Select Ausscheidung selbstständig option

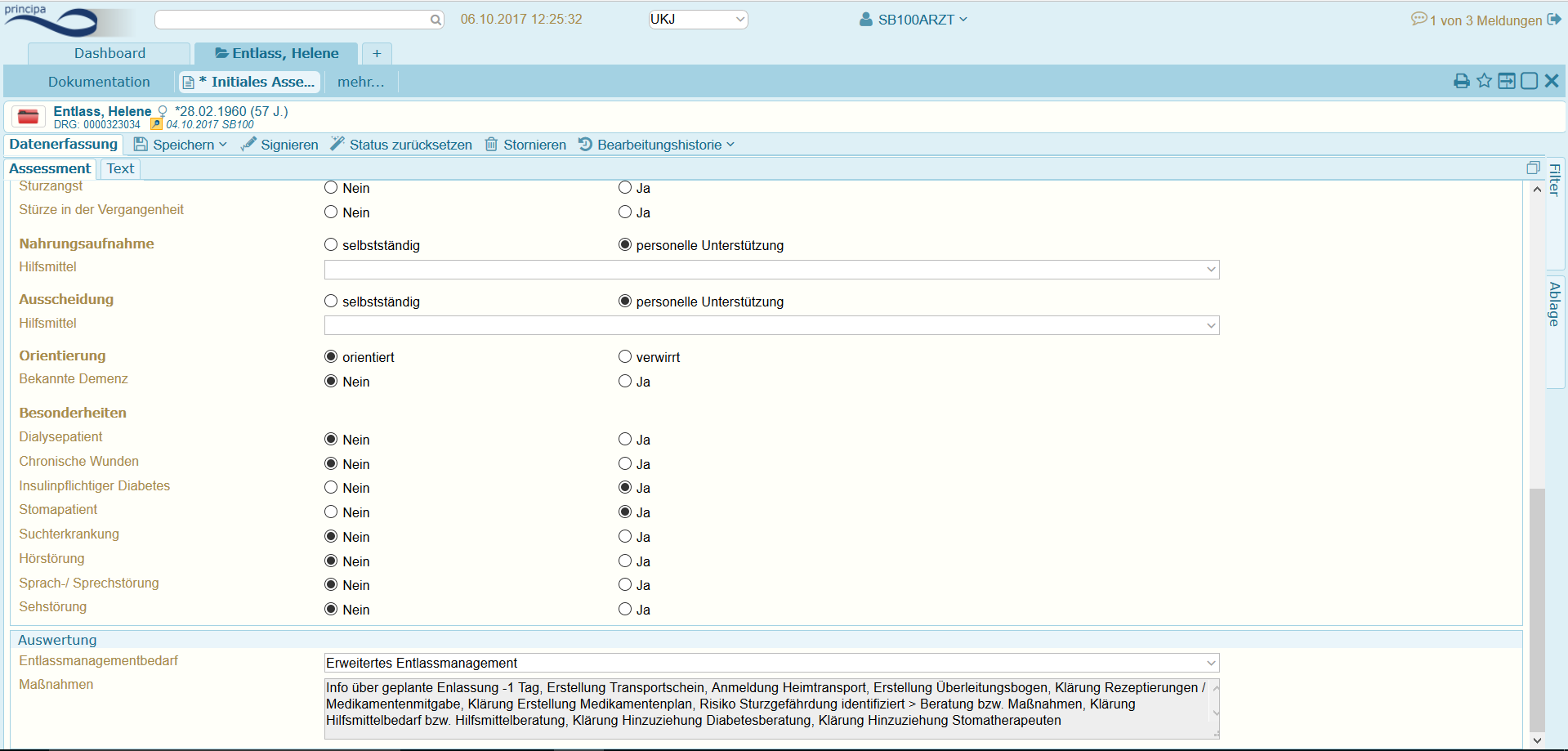[x=331, y=301]
